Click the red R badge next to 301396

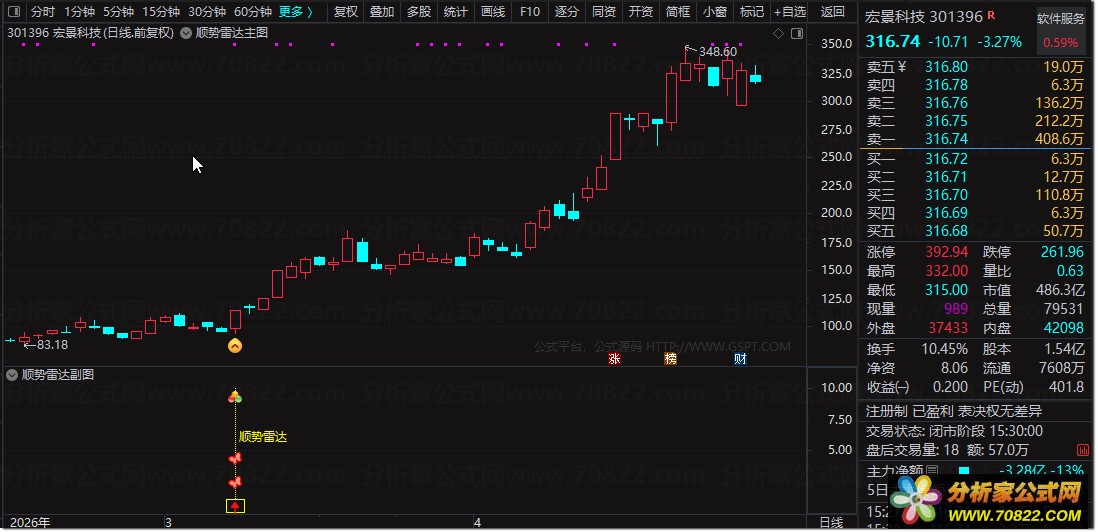pyautogui.click(x=992, y=15)
